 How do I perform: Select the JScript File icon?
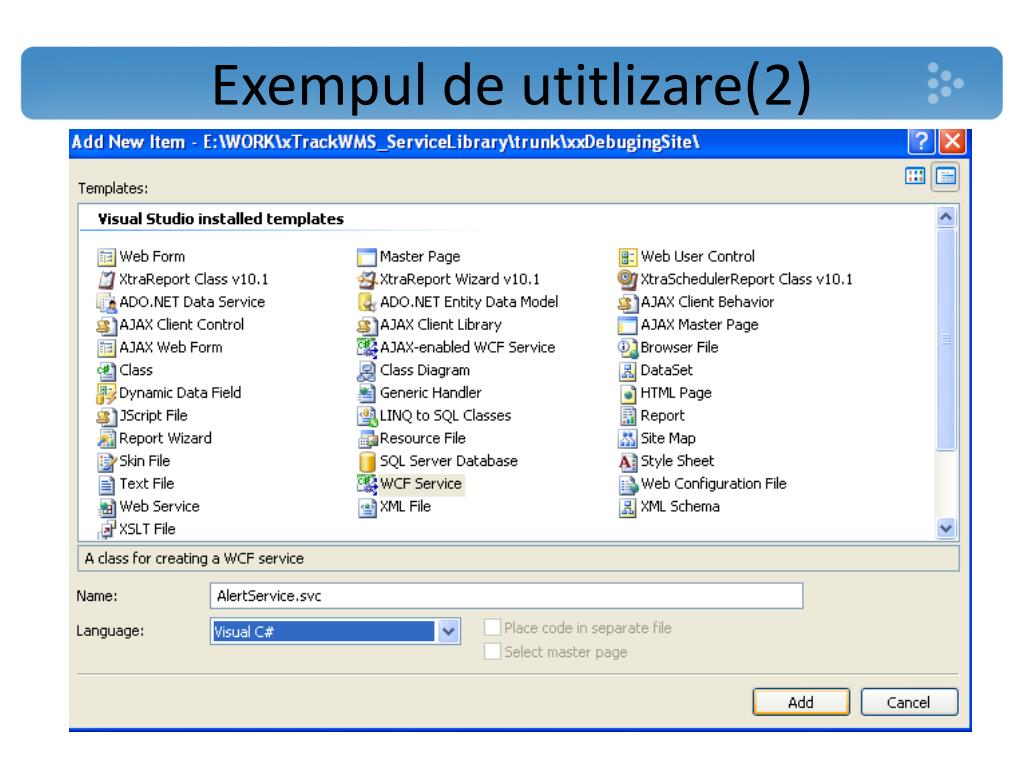click(106, 417)
